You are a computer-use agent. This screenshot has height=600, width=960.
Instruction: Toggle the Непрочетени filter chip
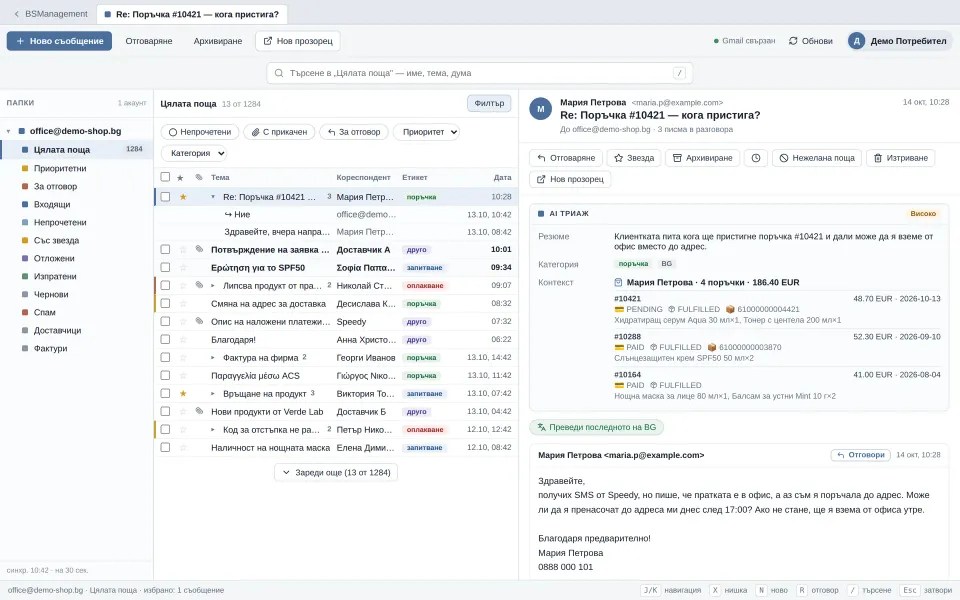coord(200,132)
